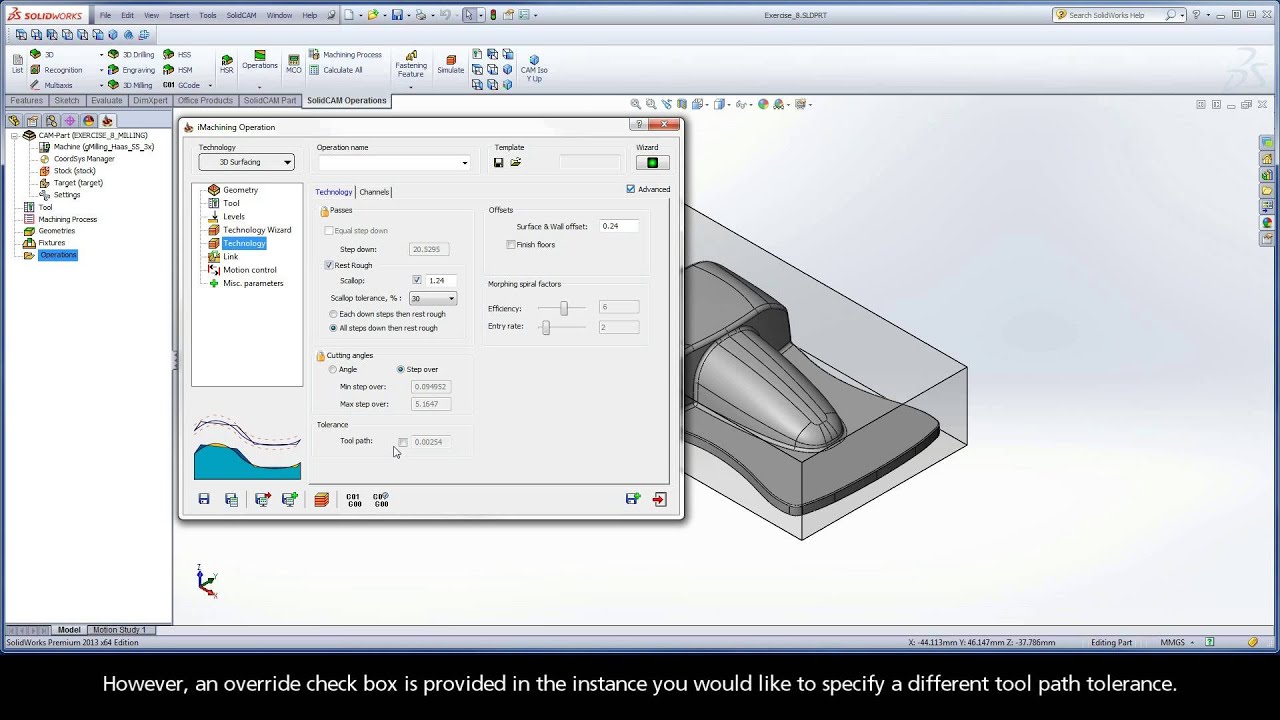Toggle the Scallop checkbox
This screenshot has height=720, width=1280.
pyautogui.click(x=417, y=280)
